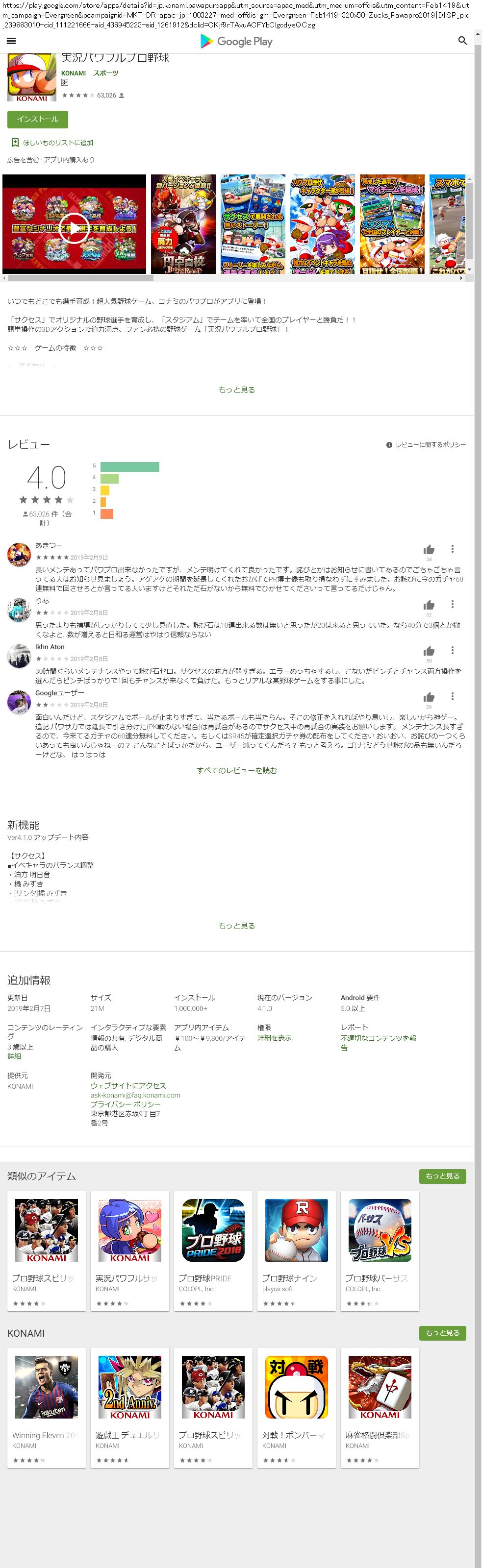
Task: Click ask-konami@faq.konami.com email link
Action: [x=135, y=1095]
